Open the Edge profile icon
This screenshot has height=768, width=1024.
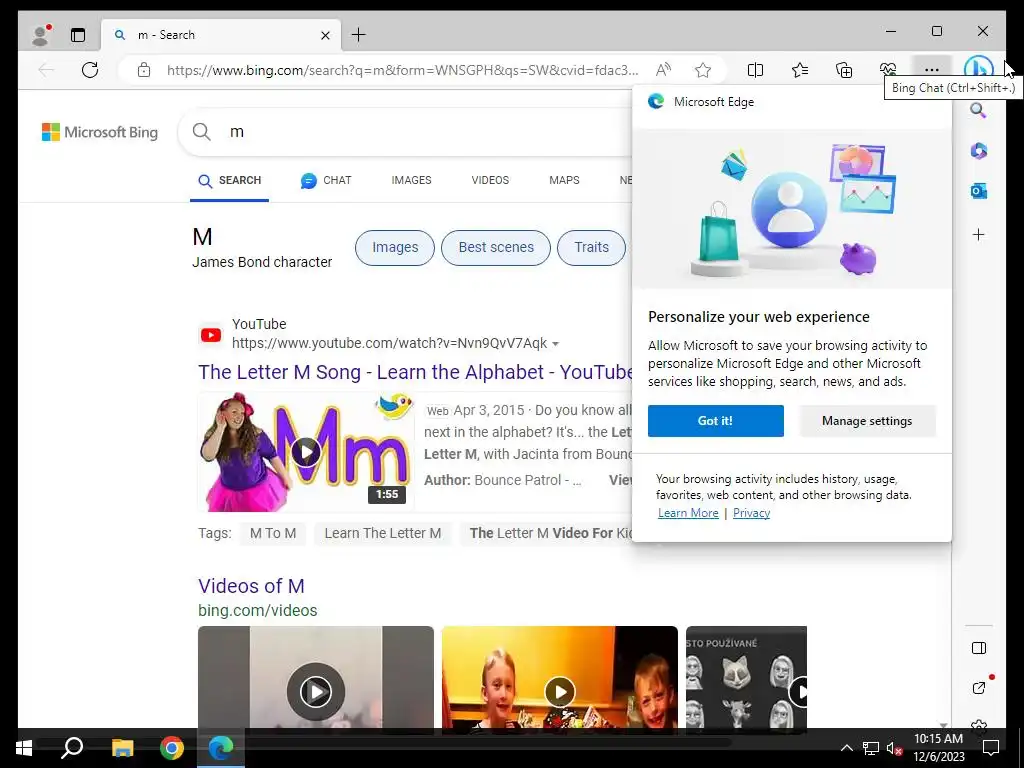click(42, 35)
